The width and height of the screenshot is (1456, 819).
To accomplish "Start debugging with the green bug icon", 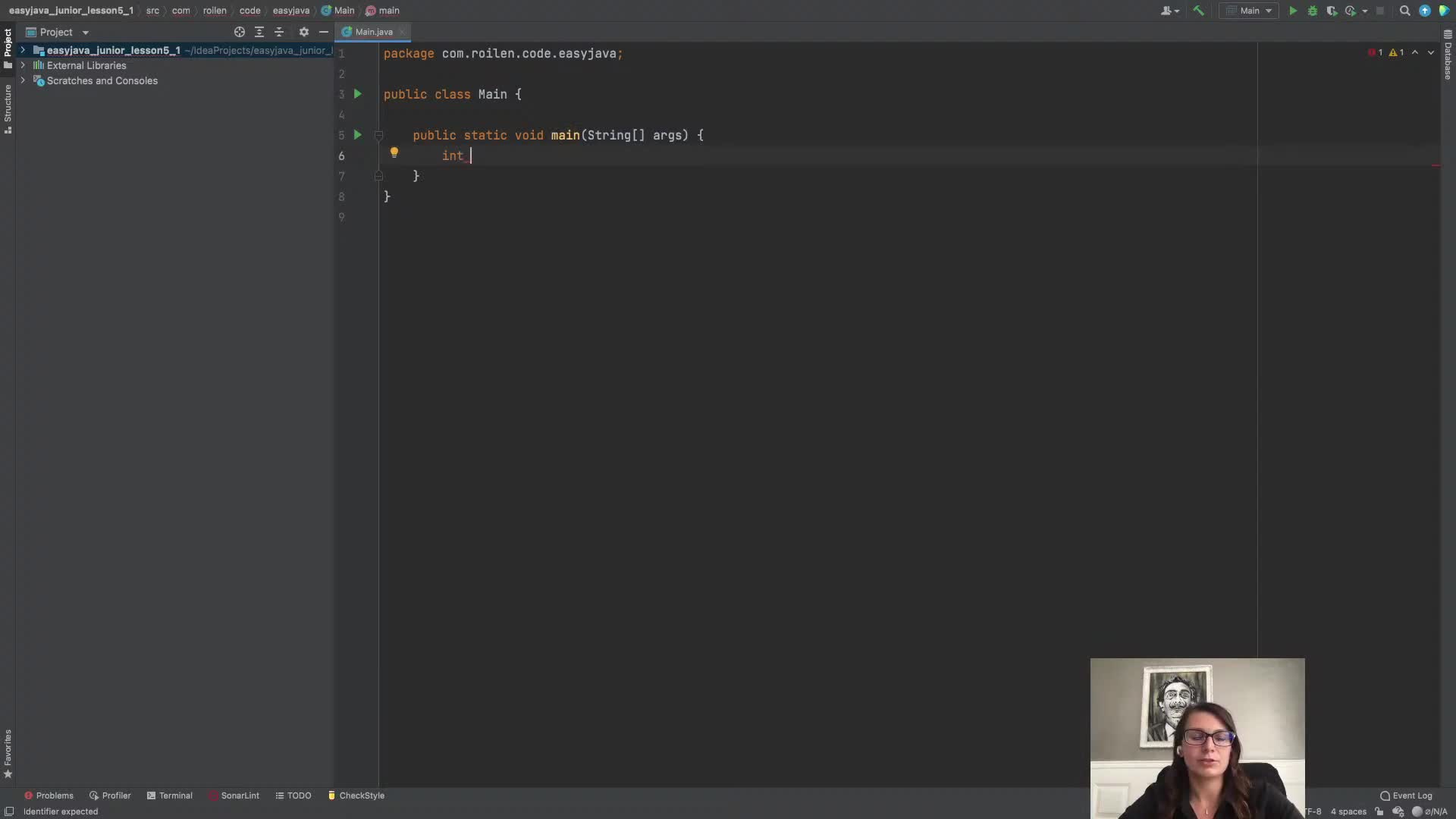I will [x=1313, y=11].
